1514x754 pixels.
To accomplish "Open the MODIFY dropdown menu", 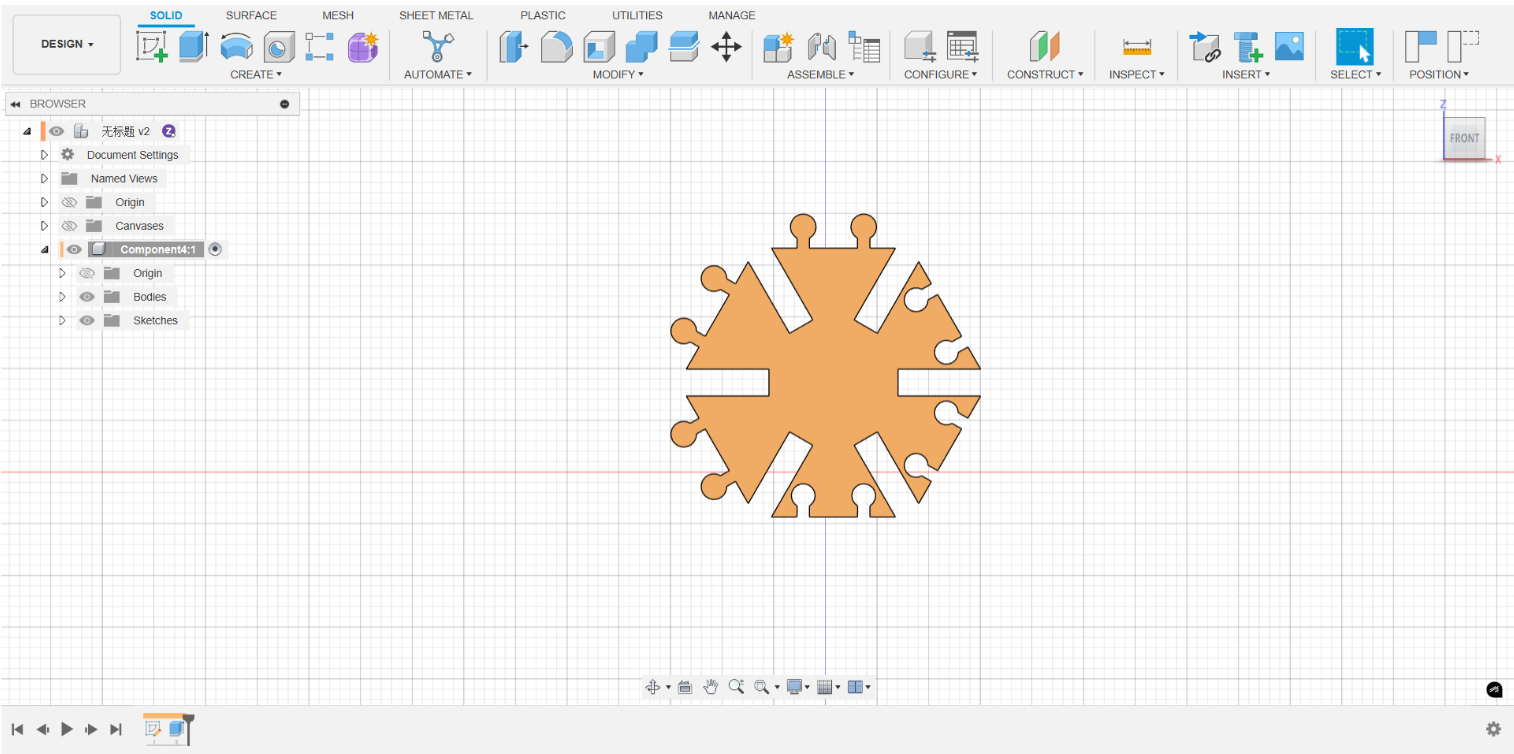I will tap(618, 75).
